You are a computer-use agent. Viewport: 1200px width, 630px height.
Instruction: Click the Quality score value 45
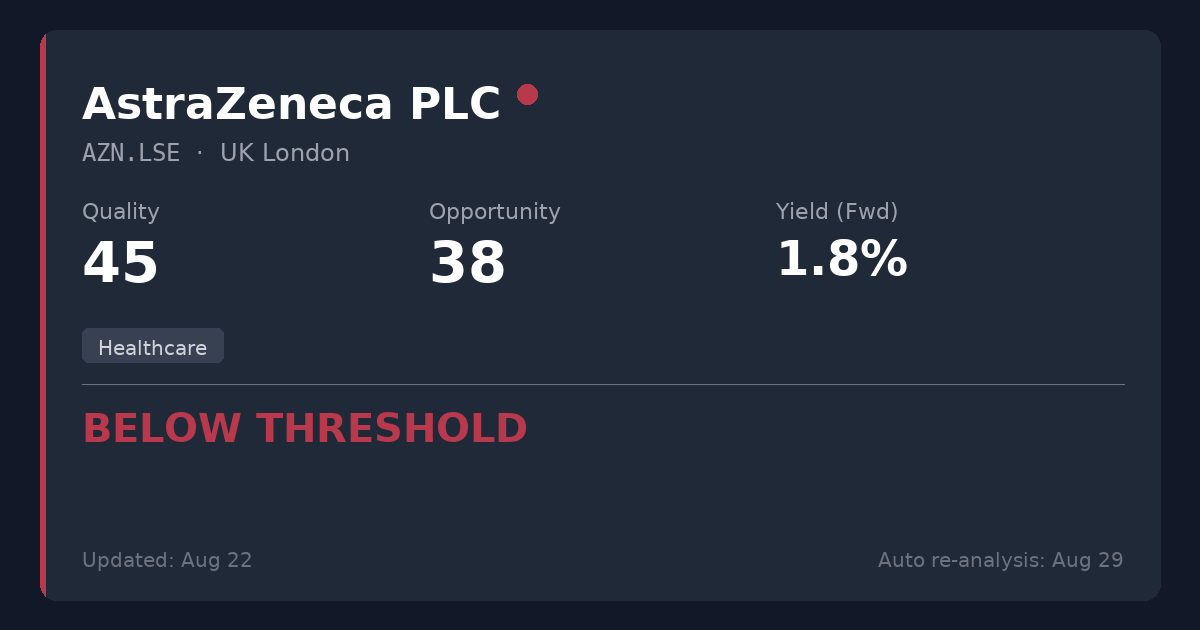[121, 264]
